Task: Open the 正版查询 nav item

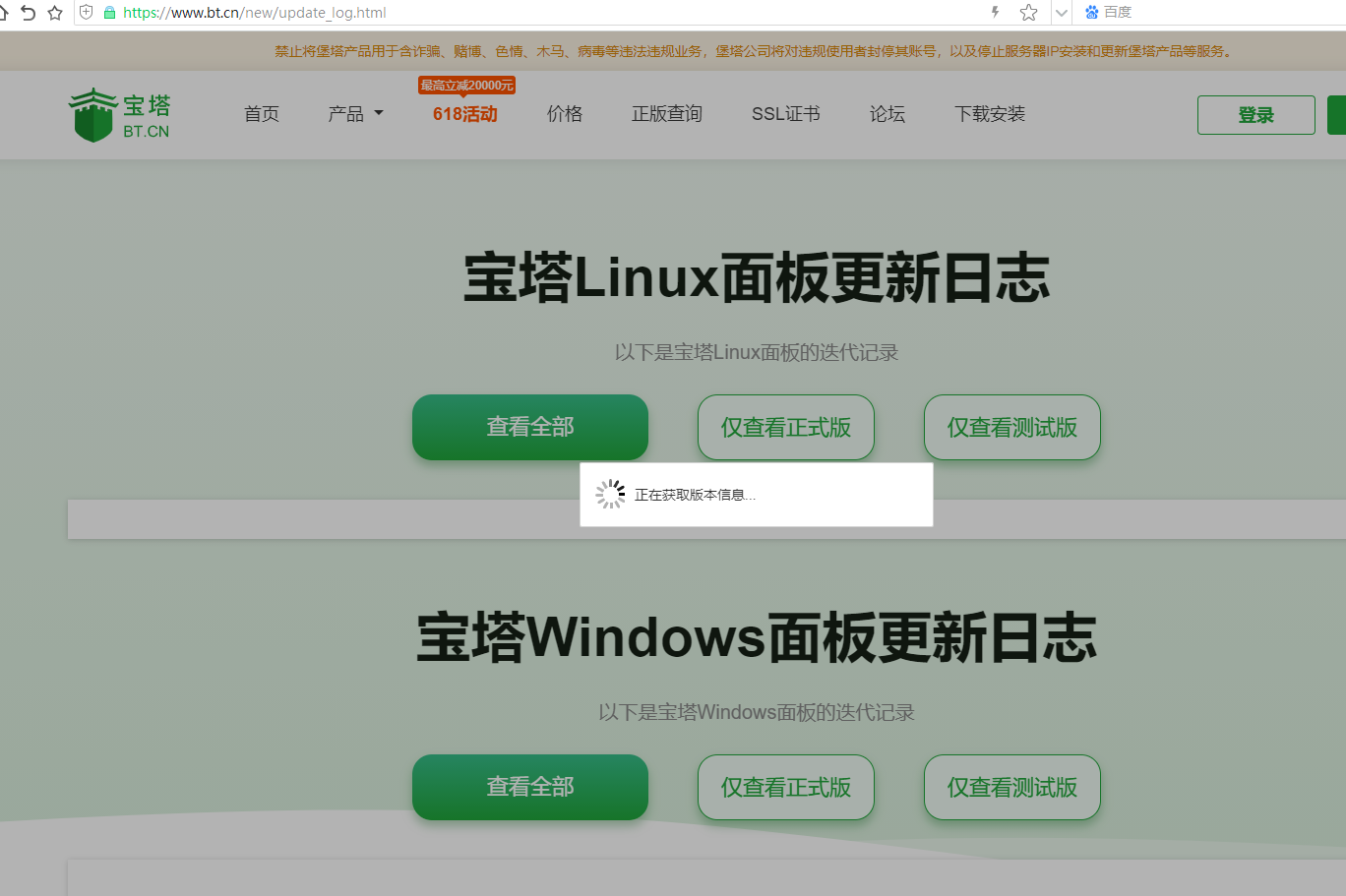Action: click(667, 114)
